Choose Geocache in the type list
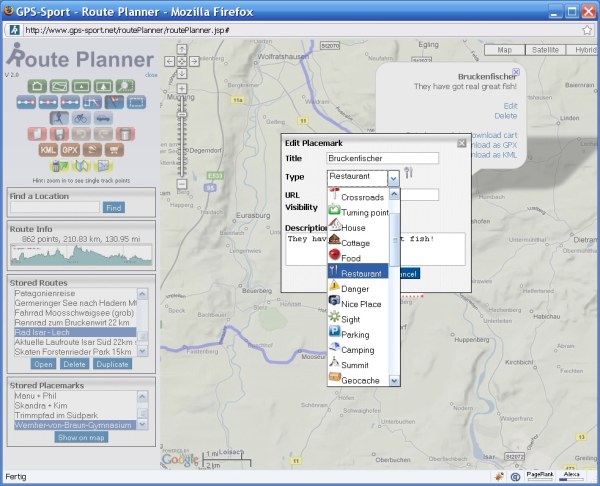This screenshot has width=600, height=486. click(x=358, y=380)
